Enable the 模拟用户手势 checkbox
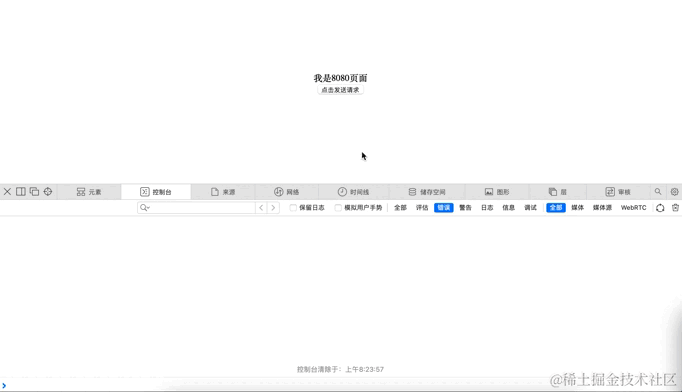 [338, 208]
